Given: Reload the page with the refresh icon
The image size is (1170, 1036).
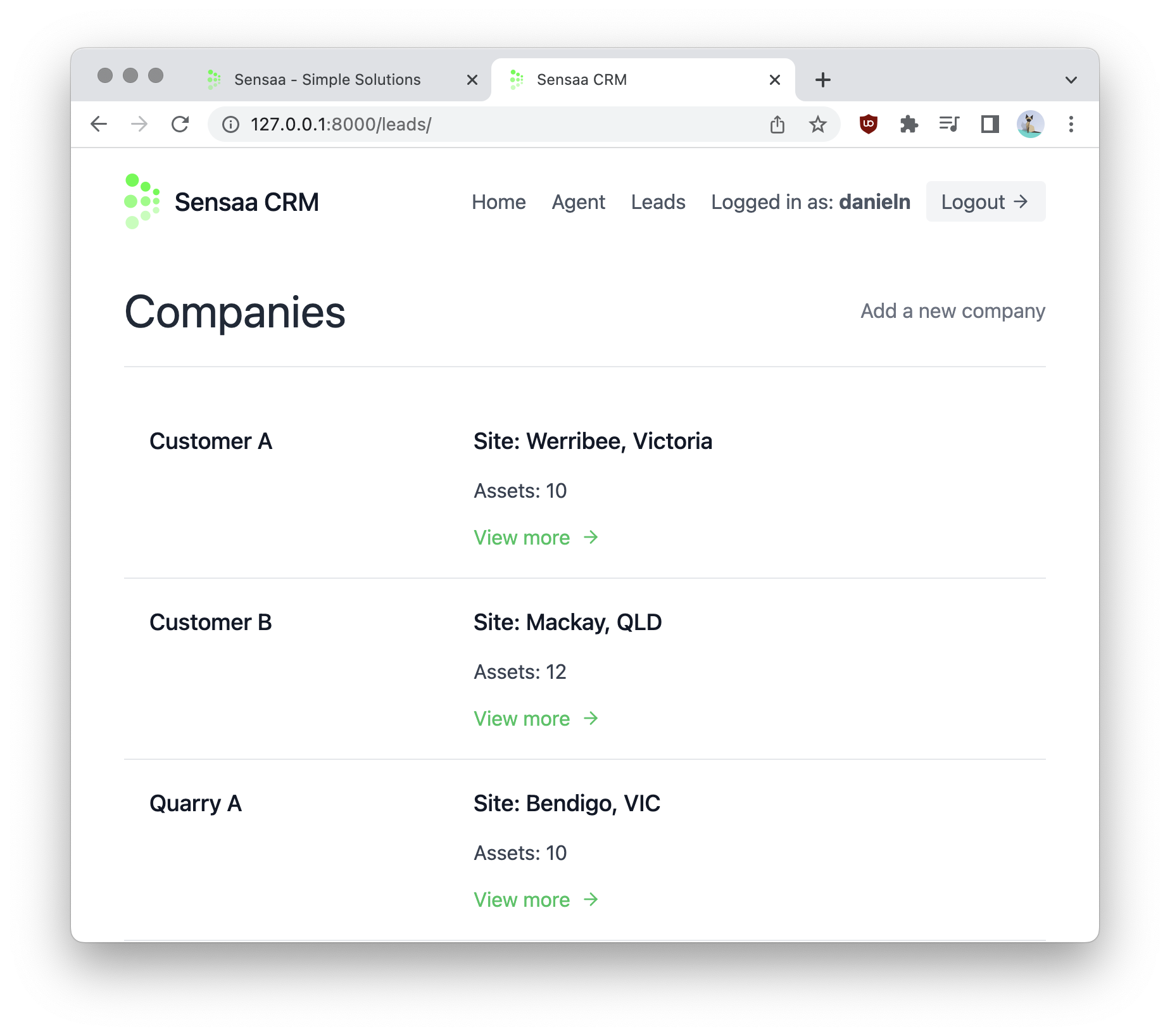Looking at the screenshot, I should 180,124.
